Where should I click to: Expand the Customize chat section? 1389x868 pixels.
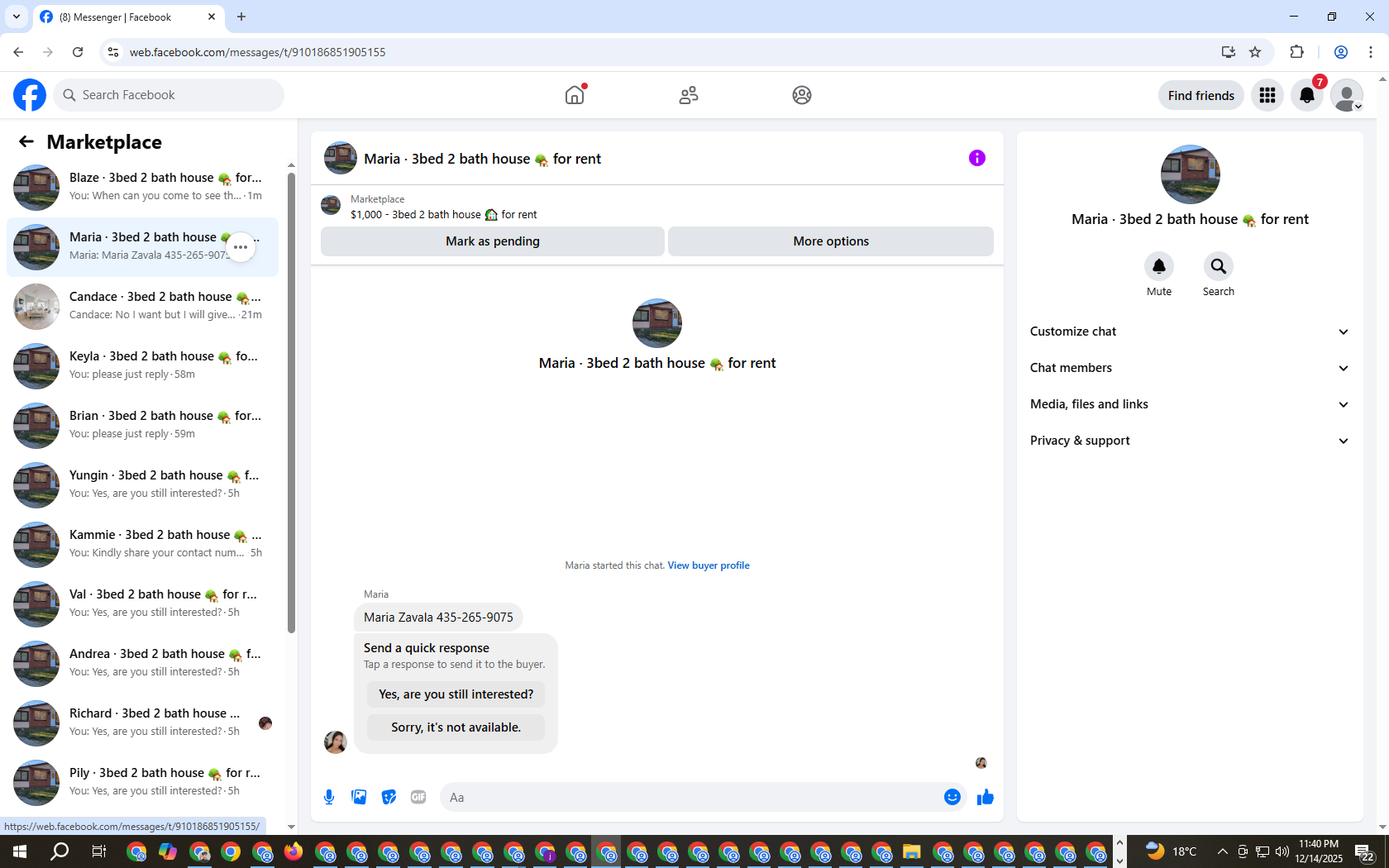pos(1190,331)
